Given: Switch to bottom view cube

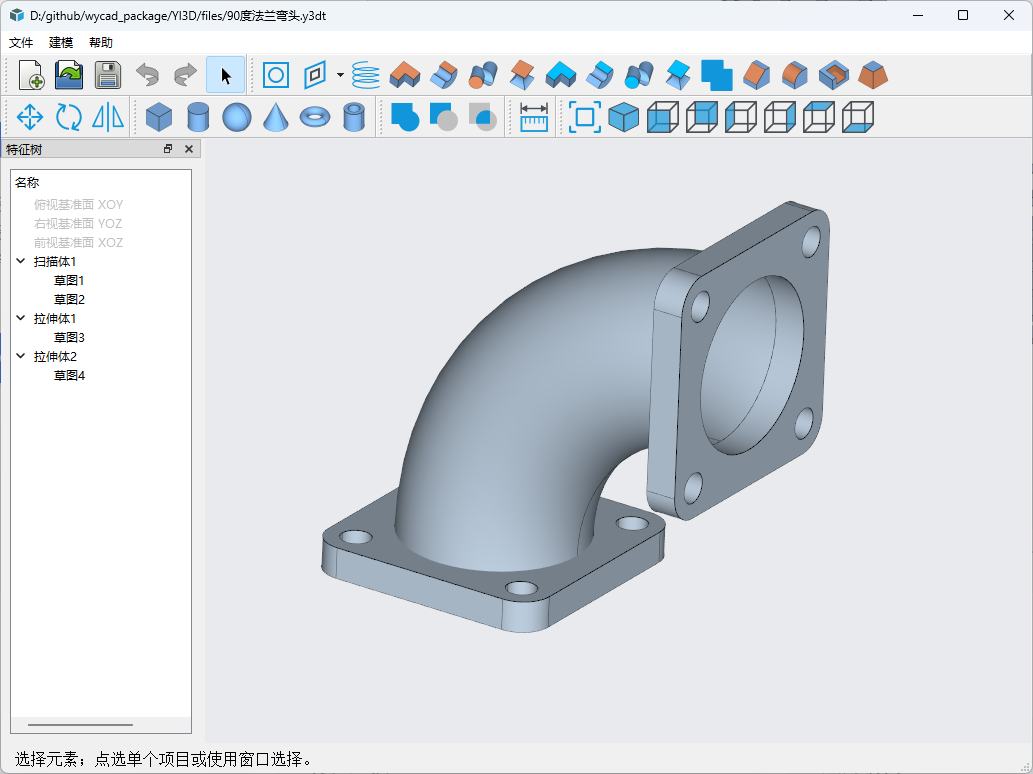Looking at the screenshot, I should click(858, 117).
